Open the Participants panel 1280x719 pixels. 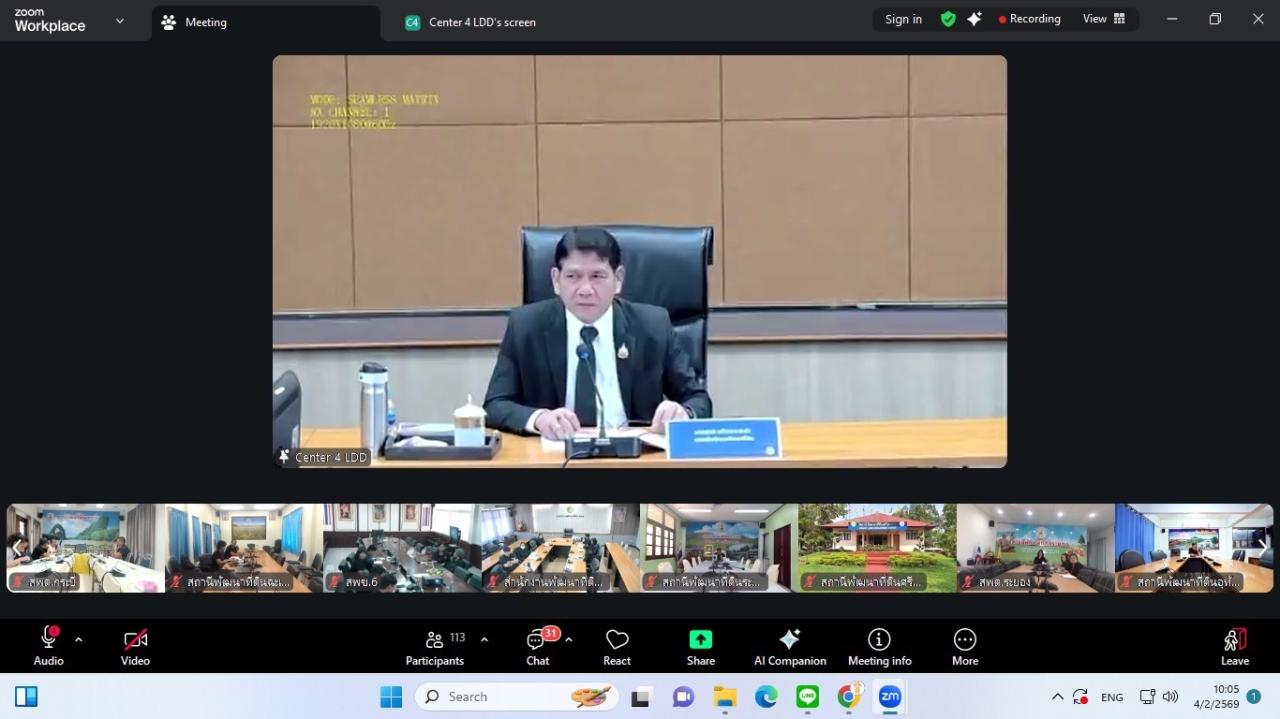coord(435,646)
